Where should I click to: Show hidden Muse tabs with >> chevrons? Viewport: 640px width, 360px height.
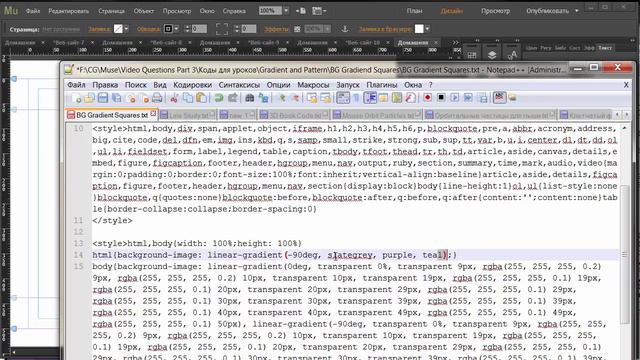(456, 42)
